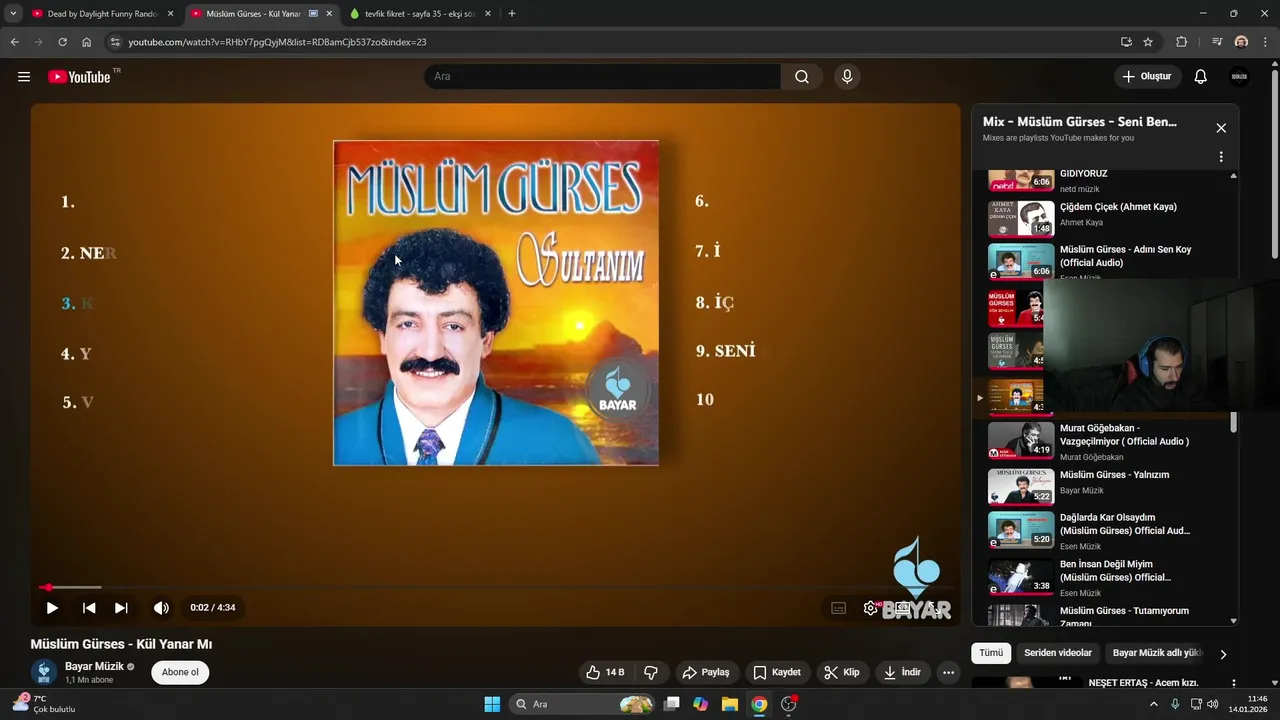This screenshot has height=720, width=1280.
Task: Seek using the video progress bar
Action: point(495,587)
